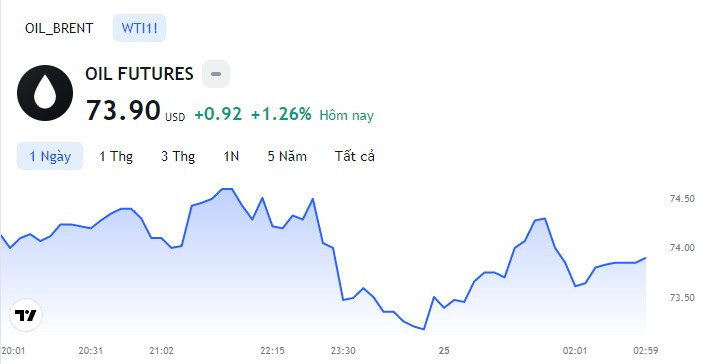Open the TradingView logo badge
706x364 pixels.
tap(26, 315)
